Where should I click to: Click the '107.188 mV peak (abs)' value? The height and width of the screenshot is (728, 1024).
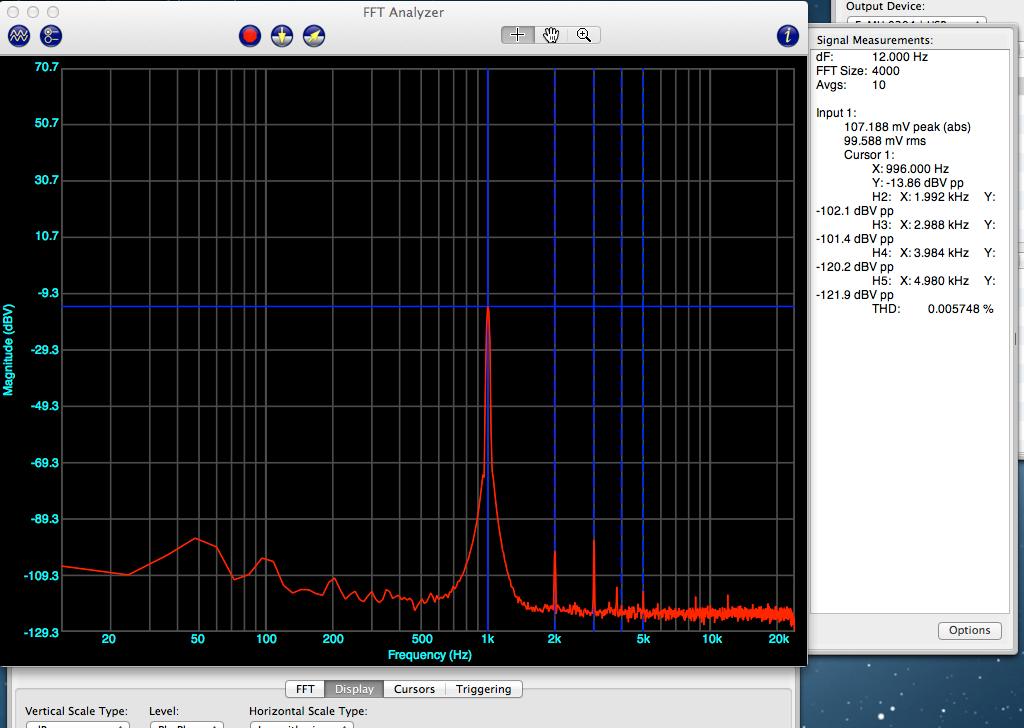pos(907,127)
